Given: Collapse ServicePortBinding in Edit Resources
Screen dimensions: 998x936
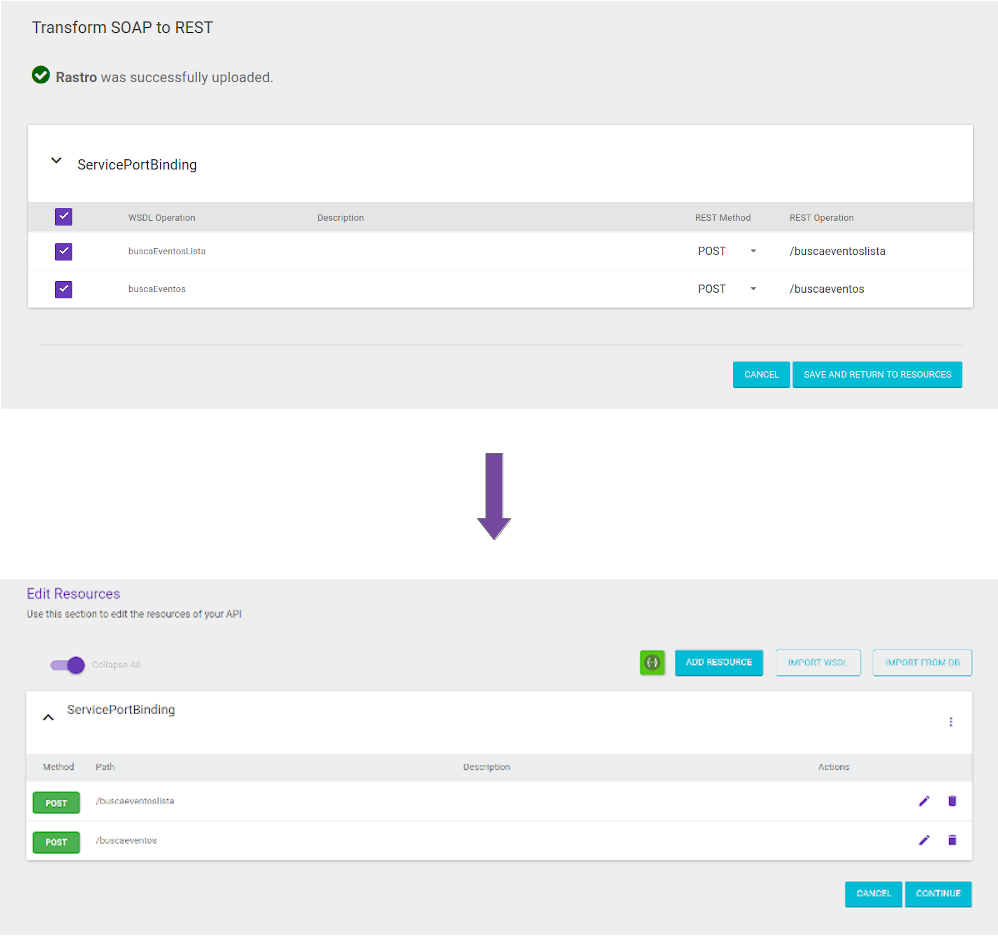Looking at the screenshot, I should (x=48, y=716).
